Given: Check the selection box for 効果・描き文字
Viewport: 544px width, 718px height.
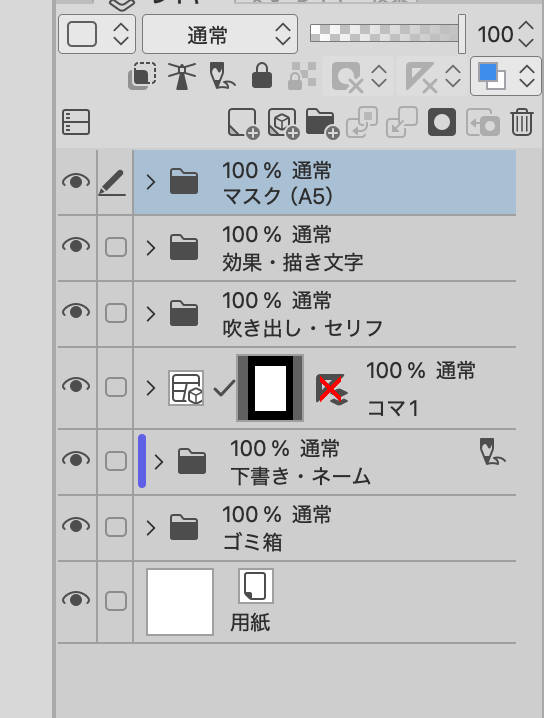Looking at the screenshot, I should [116, 247].
